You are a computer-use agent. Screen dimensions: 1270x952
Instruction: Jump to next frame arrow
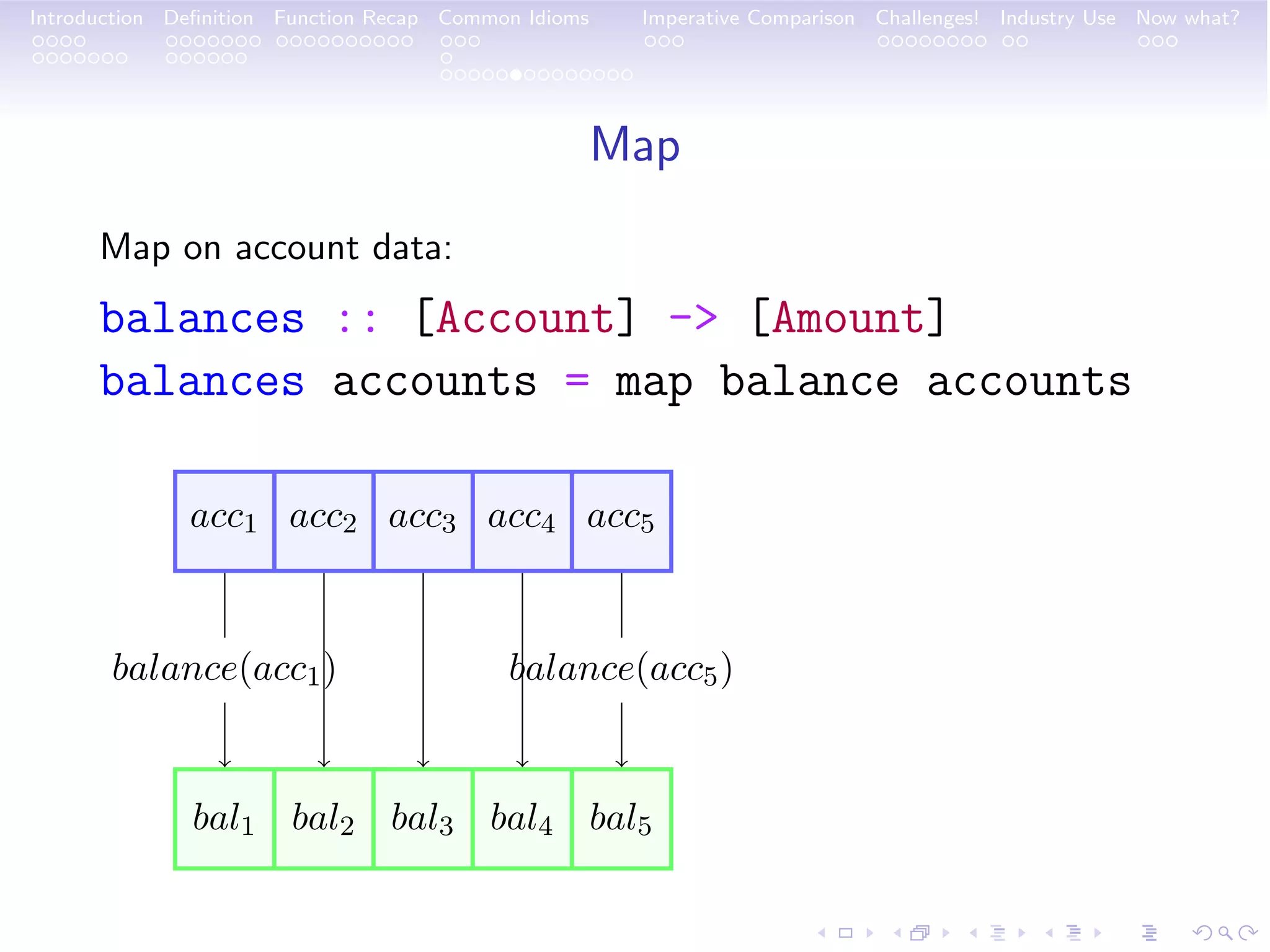[x=946, y=933]
